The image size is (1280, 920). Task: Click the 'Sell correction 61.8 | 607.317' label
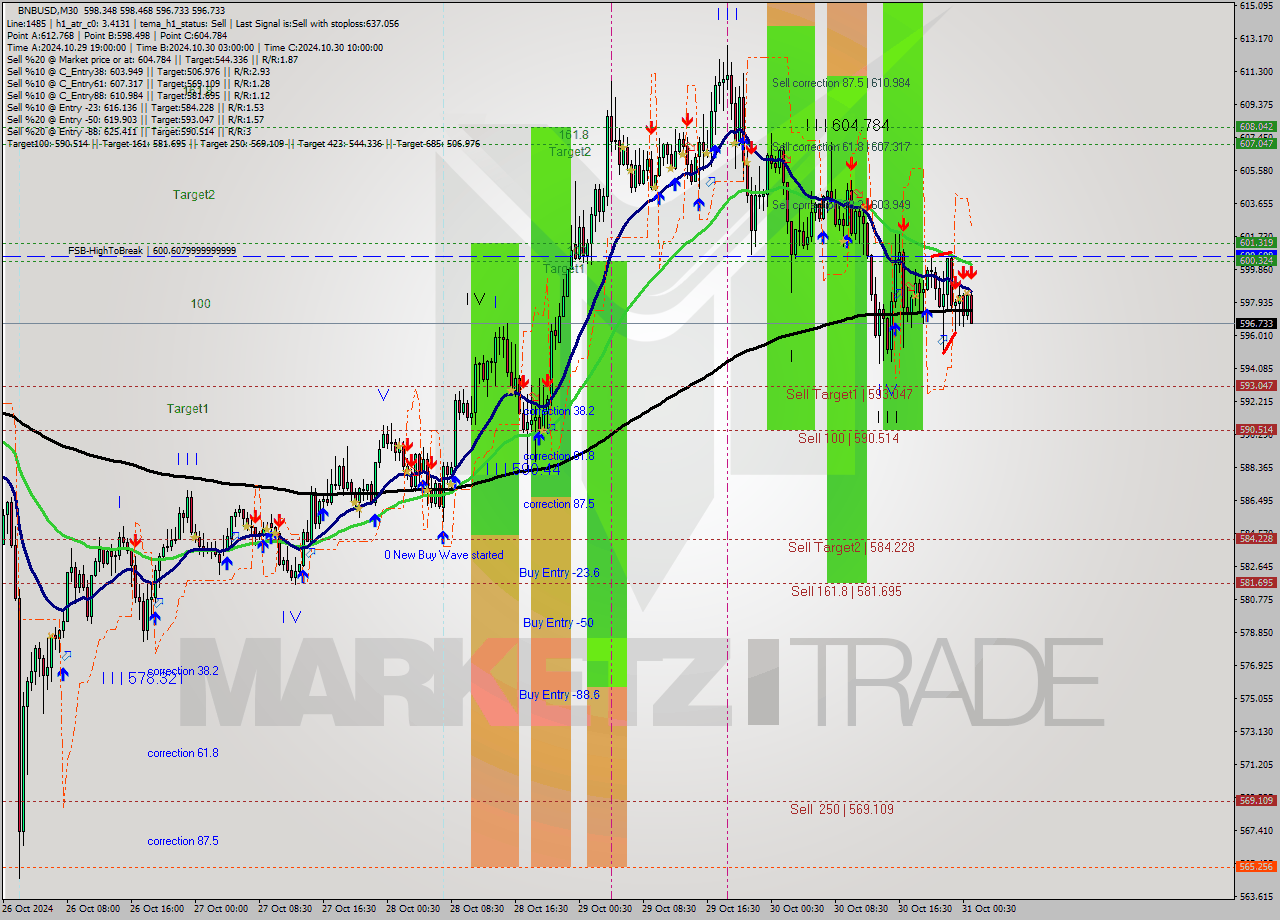pyautogui.click(x=841, y=146)
